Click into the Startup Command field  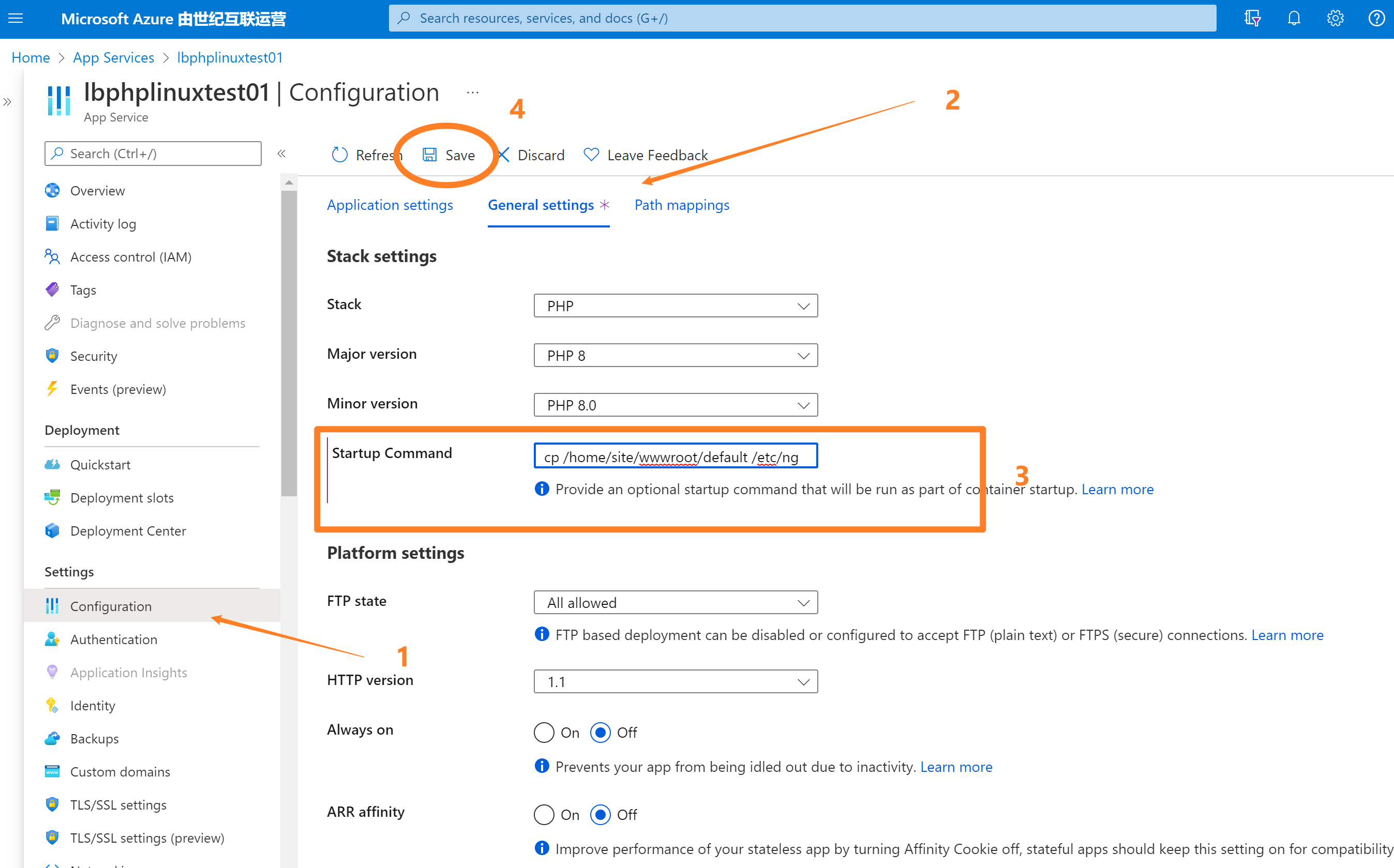click(676, 456)
